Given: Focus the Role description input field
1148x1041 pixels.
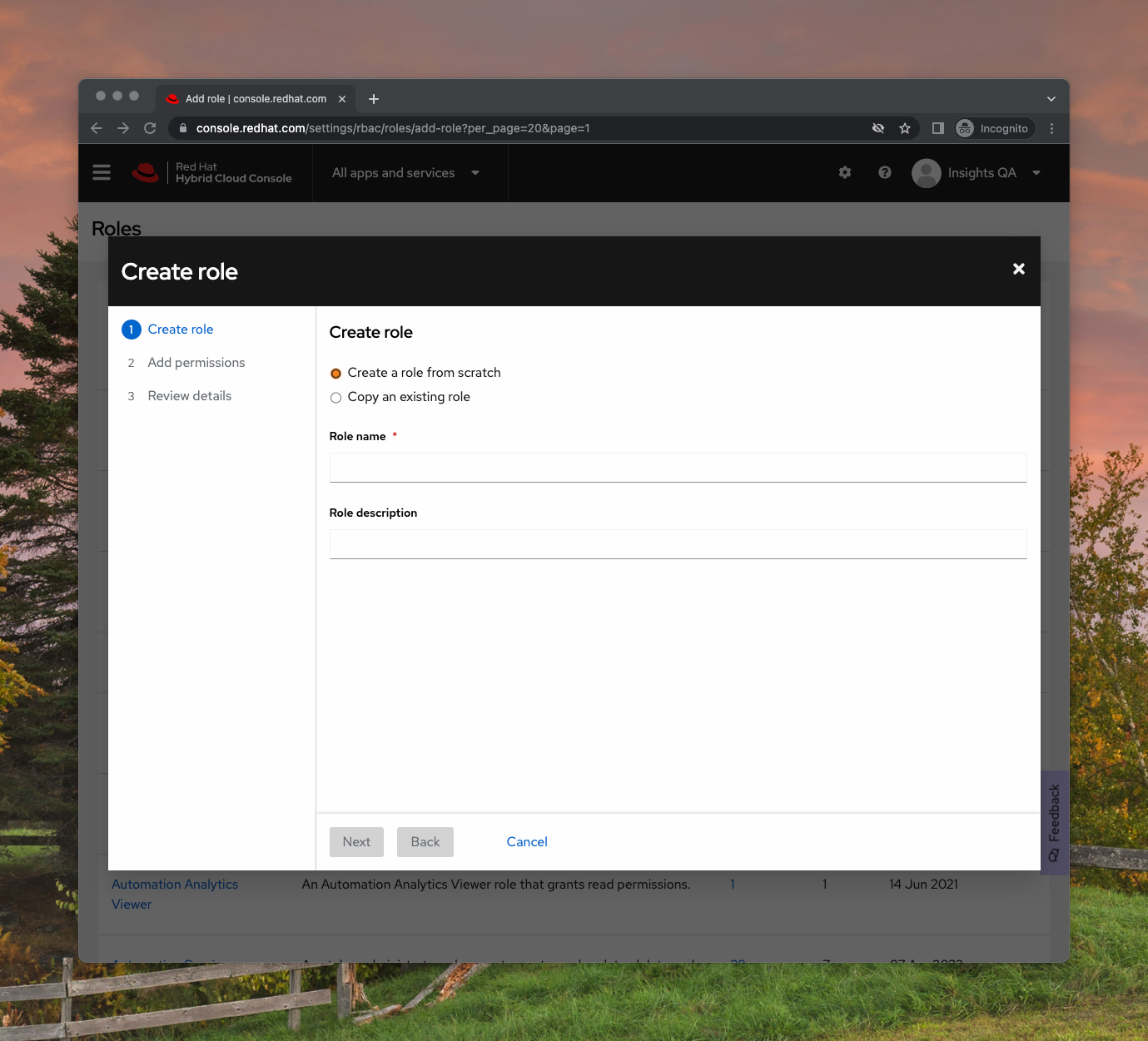Looking at the screenshot, I should [x=678, y=544].
